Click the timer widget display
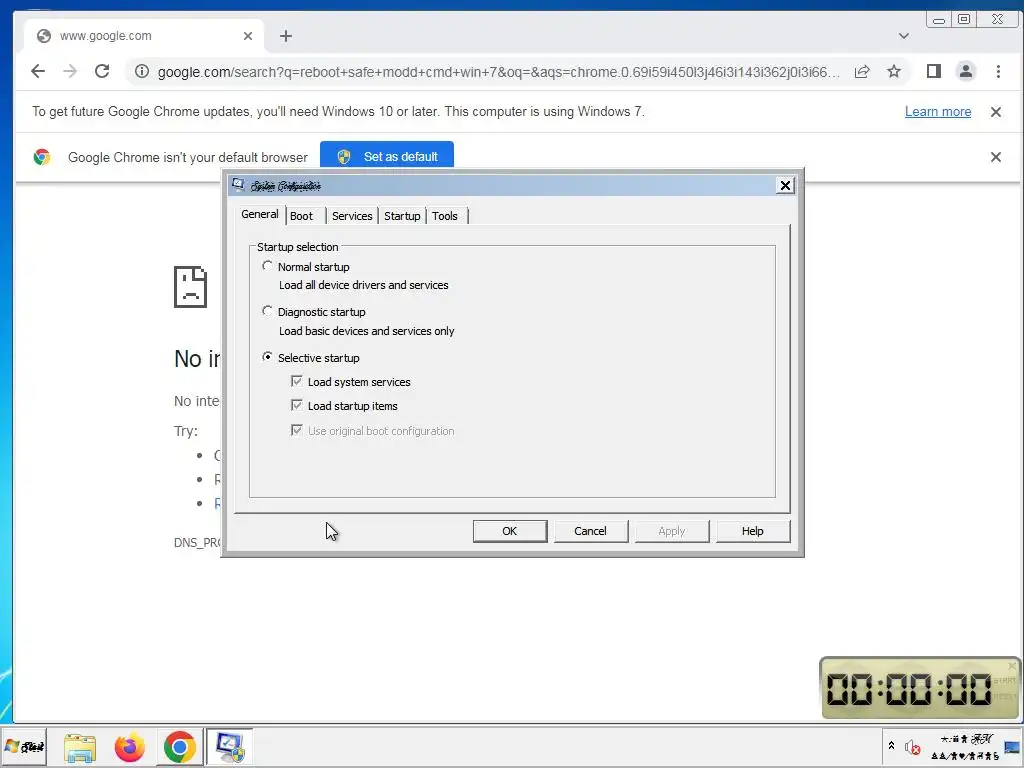 (x=909, y=689)
